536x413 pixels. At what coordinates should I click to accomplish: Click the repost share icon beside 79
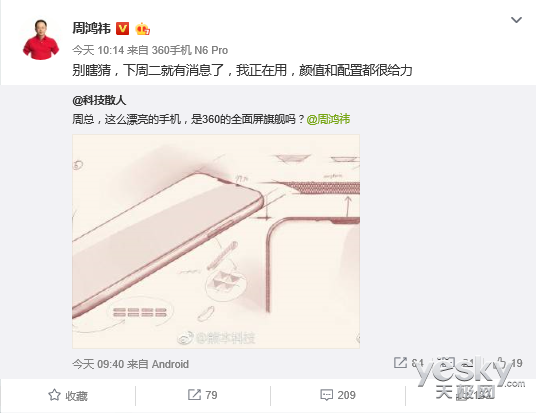[x=194, y=395]
